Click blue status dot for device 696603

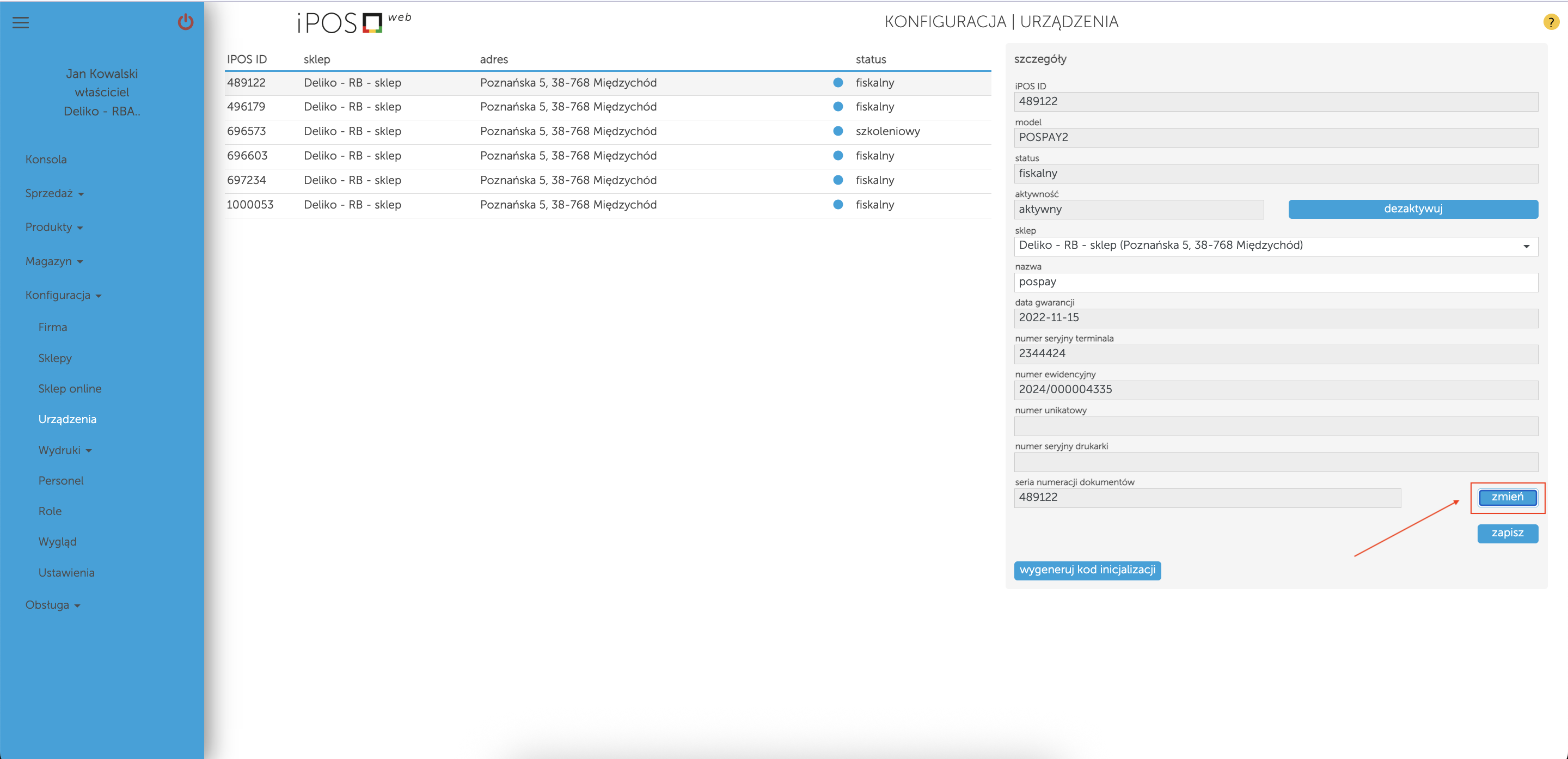pyautogui.click(x=838, y=156)
